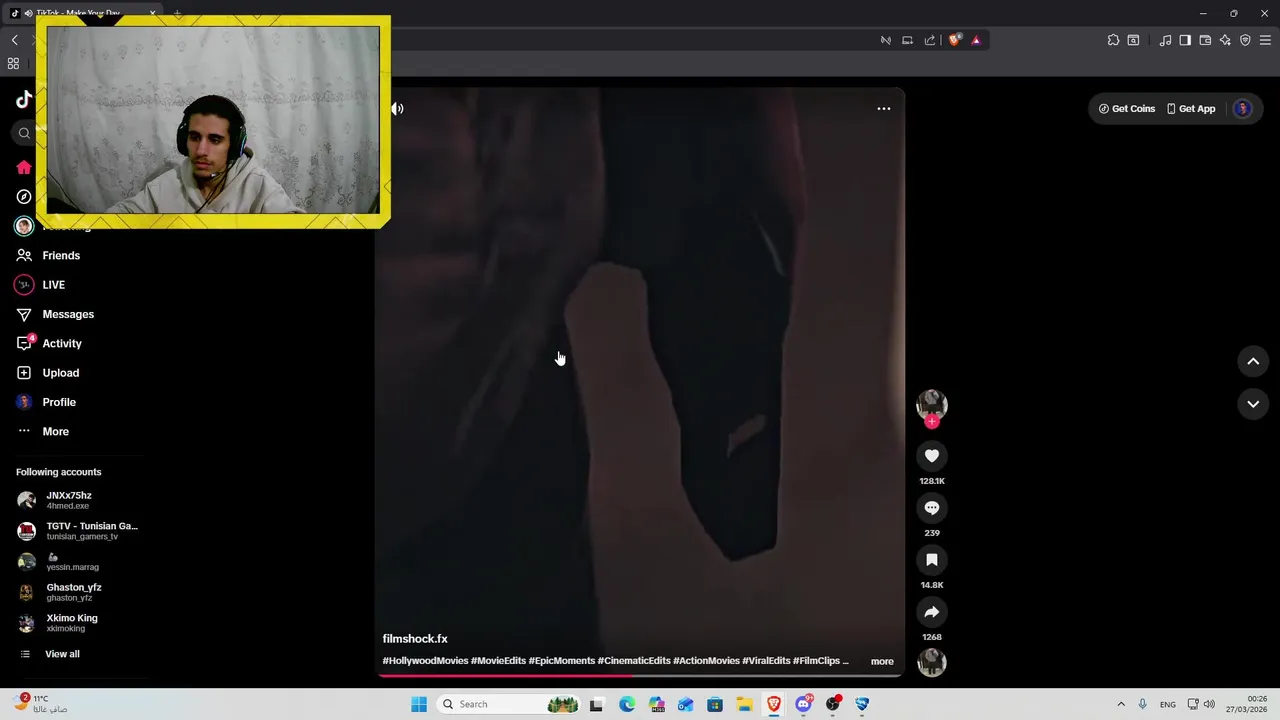Image resolution: width=1280 pixels, height=720 pixels.
Task: Open the #CinematicEdits hashtag
Action: tap(634, 661)
